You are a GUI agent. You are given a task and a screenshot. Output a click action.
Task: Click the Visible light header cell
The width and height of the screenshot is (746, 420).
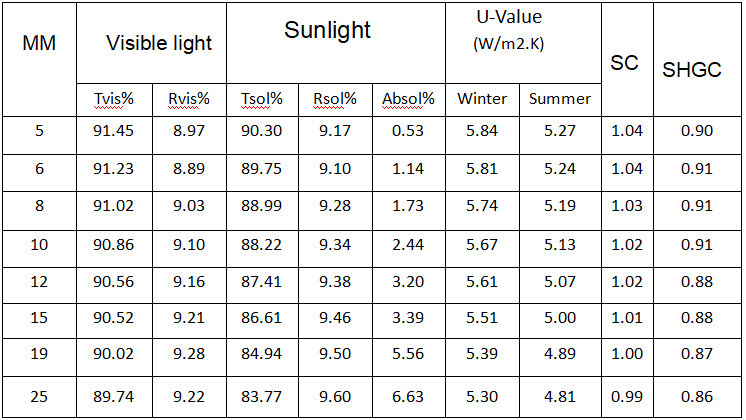click(151, 43)
